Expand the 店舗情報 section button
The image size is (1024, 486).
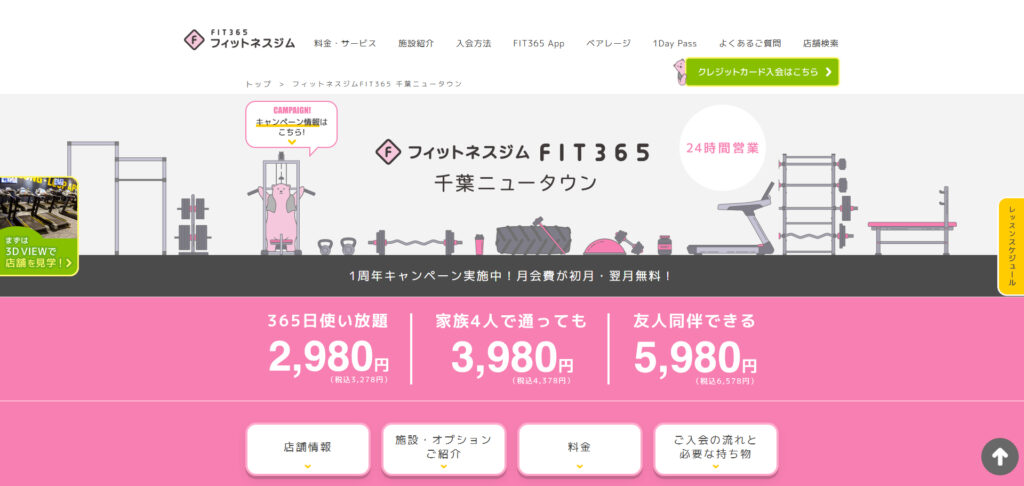(308, 450)
